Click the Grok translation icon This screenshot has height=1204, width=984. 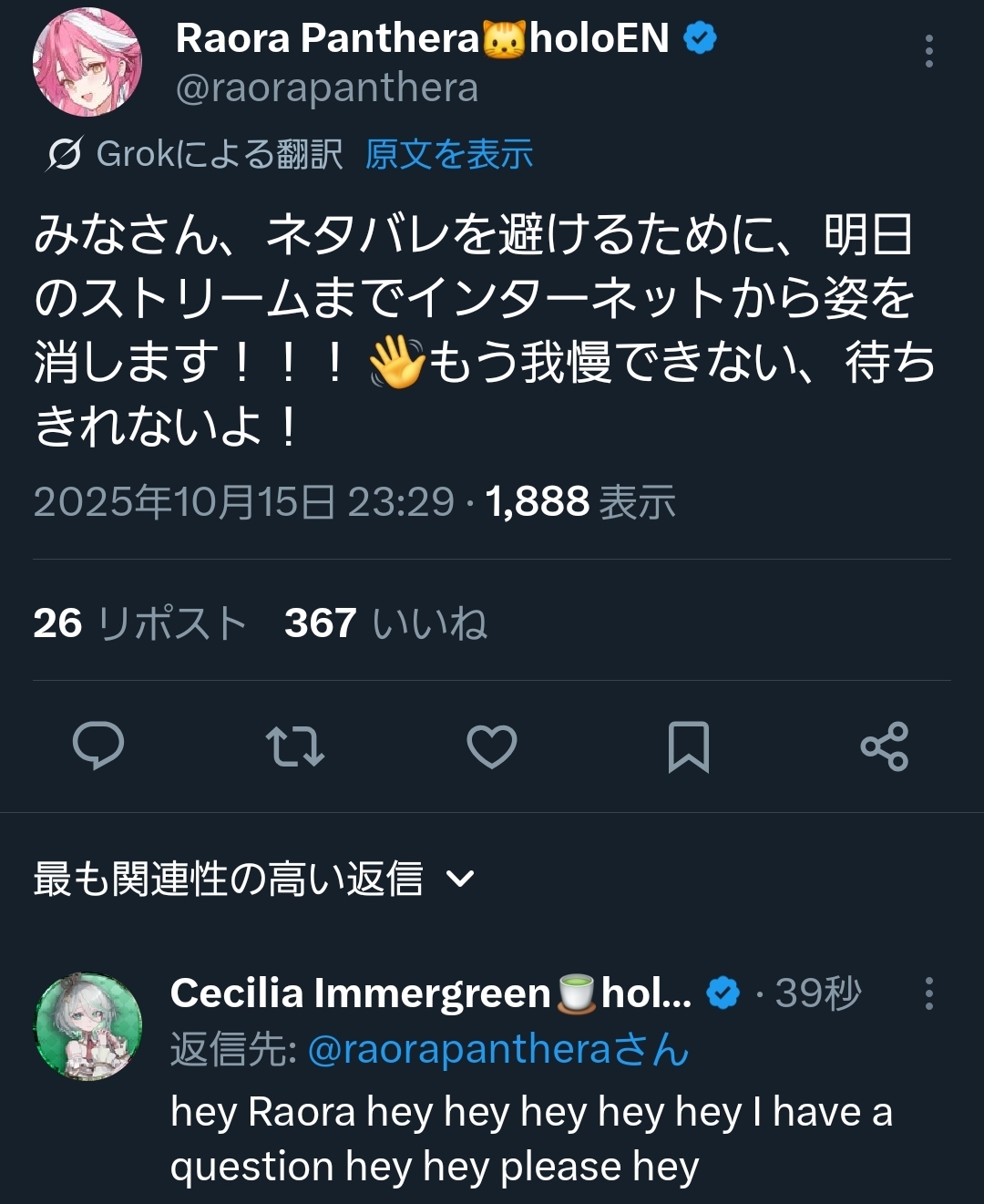(65, 154)
